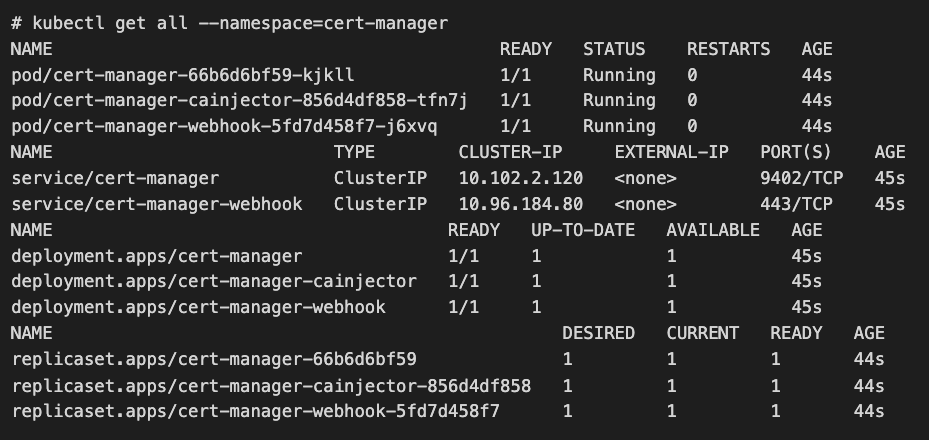Click the 443/TCP port value
The image size is (929, 440).
[796, 204]
